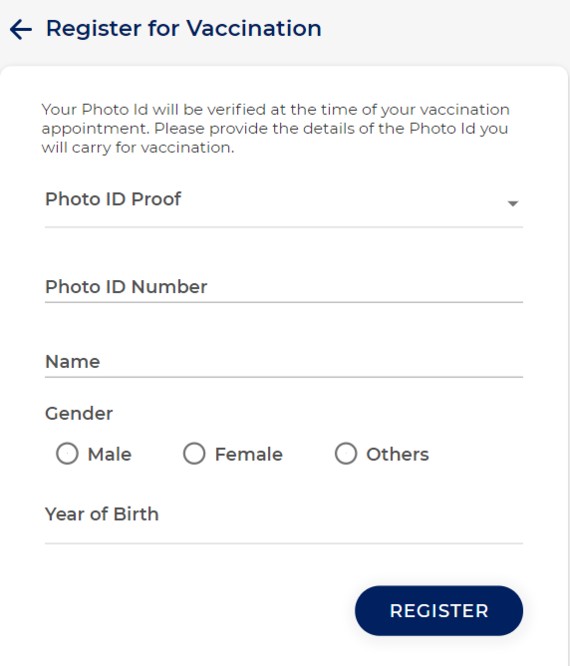Click the underline of Photo ID Proof dropdown
Screen dimensions: 570x666
coord(284,227)
